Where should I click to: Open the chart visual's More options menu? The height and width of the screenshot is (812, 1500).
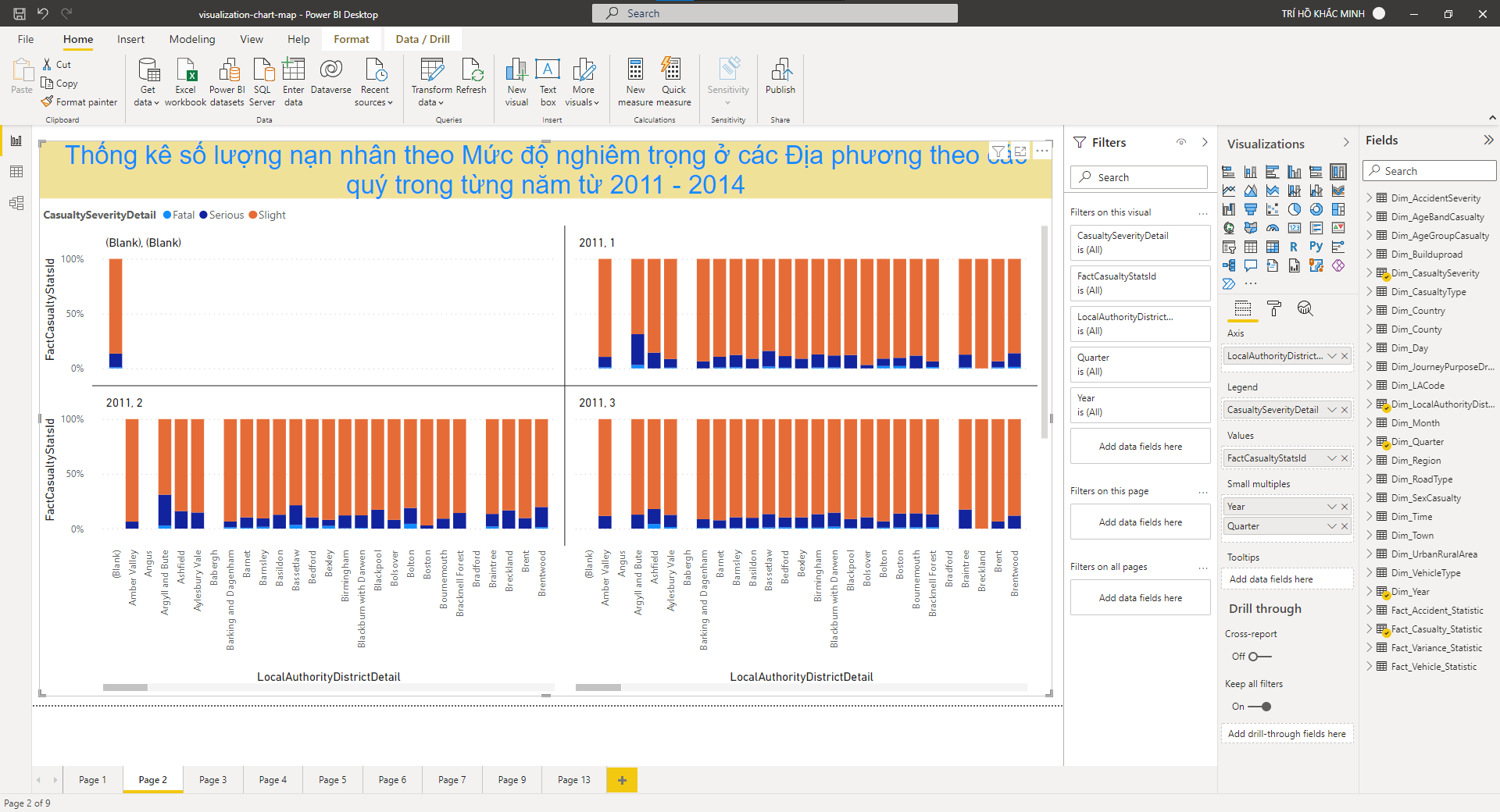coord(1041,151)
